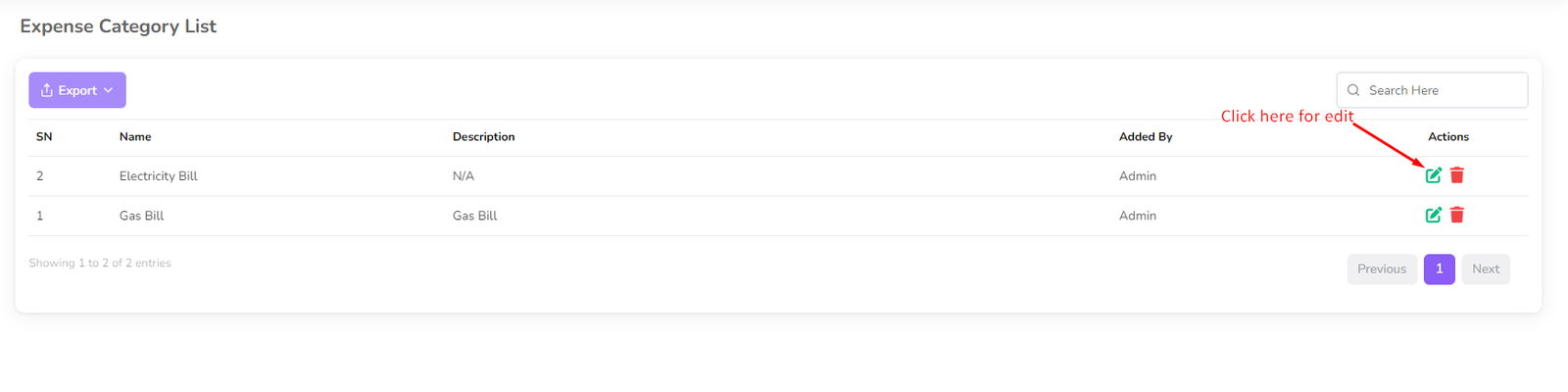Sort table by Description column
The height and width of the screenshot is (392, 1568).
(483, 137)
